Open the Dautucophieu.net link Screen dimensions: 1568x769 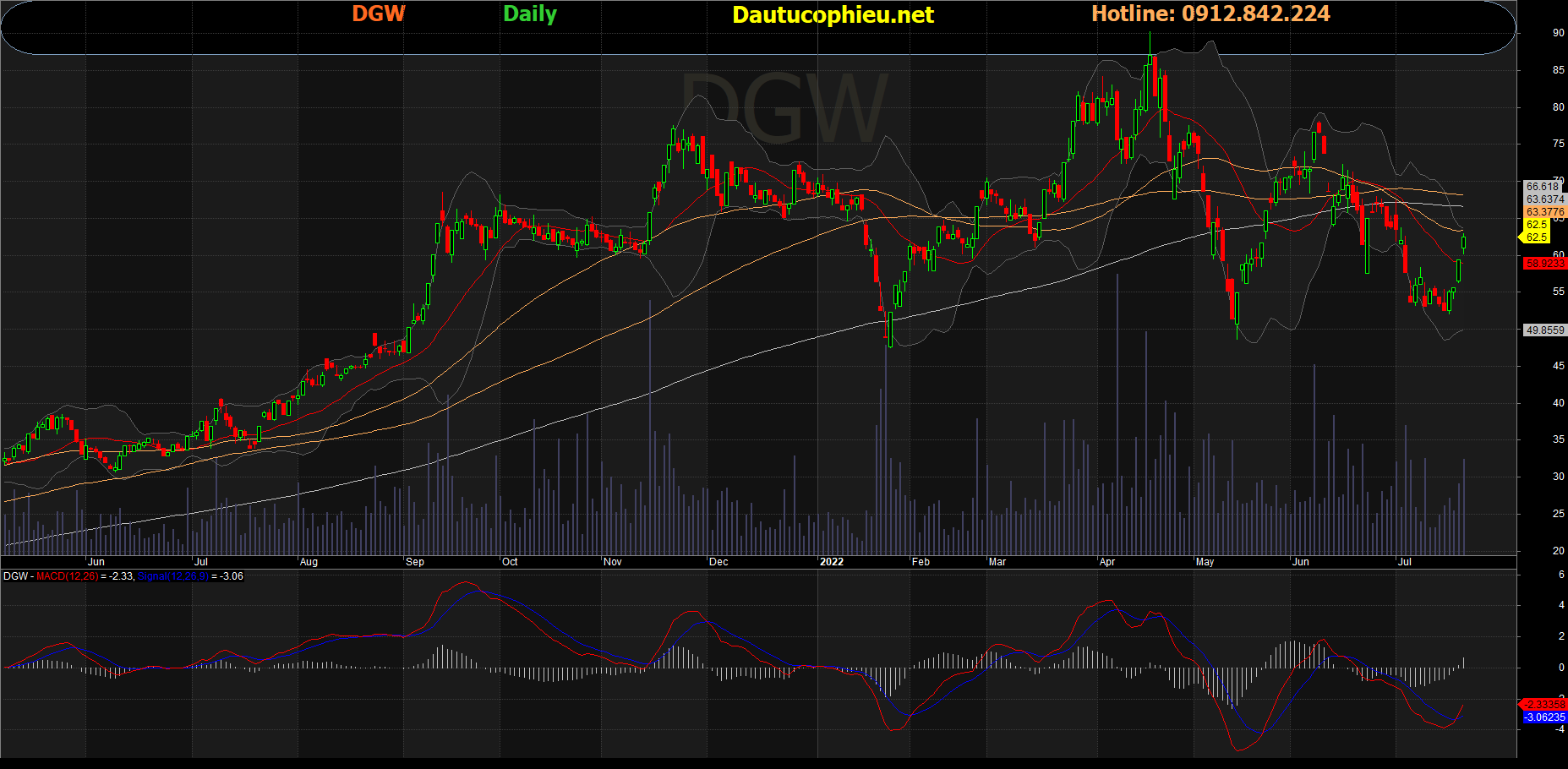pos(833,15)
